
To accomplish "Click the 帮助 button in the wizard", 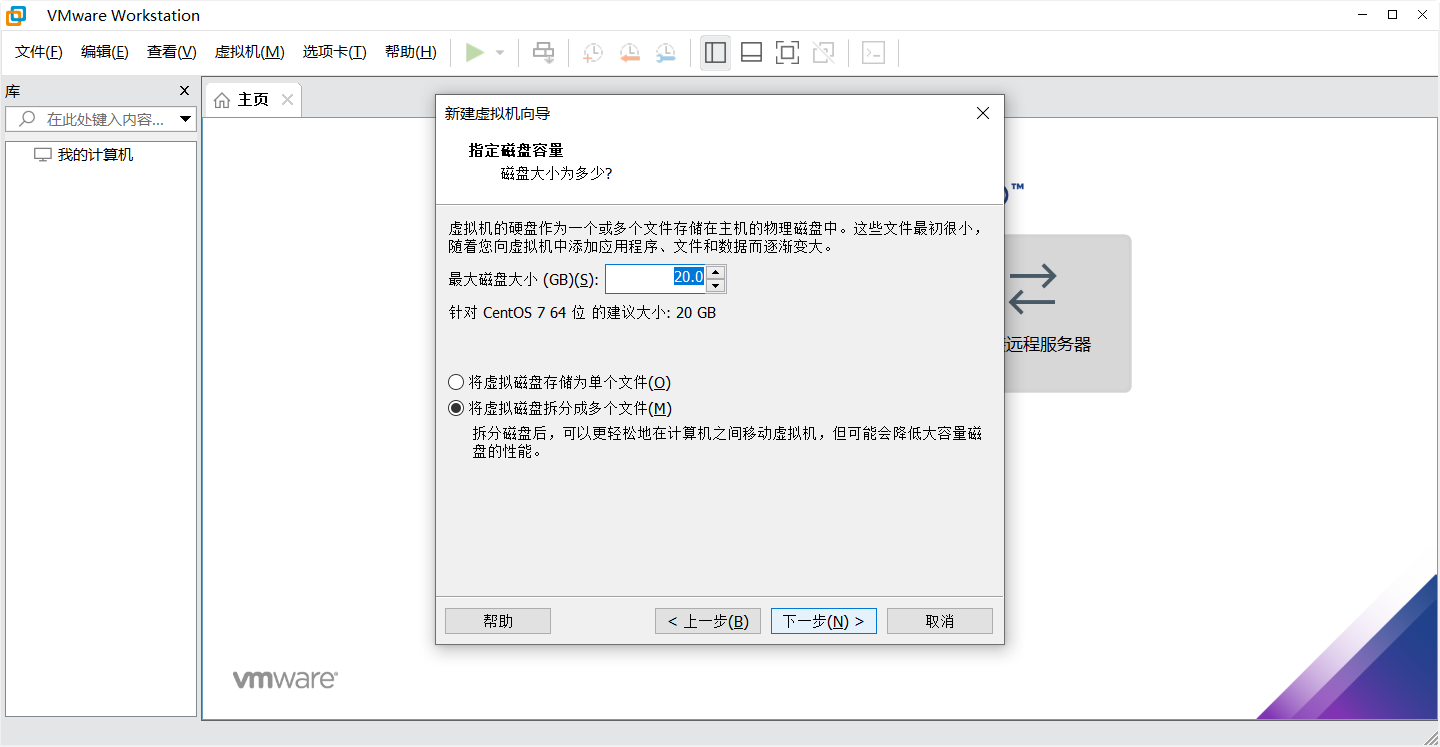I will click(497, 620).
